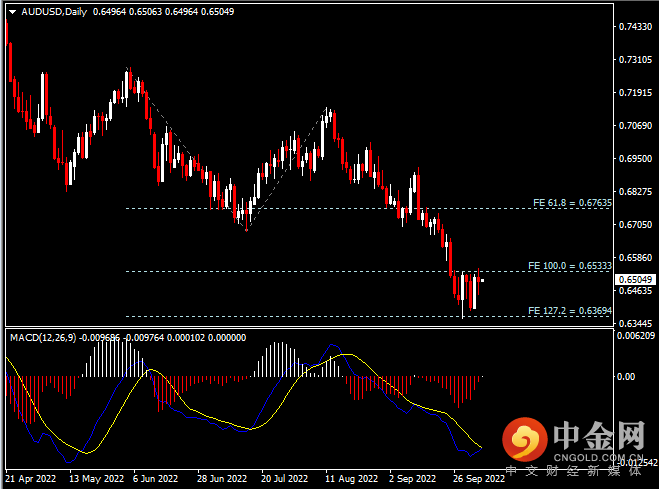Select the FE 100.0 = 0.65333 label
Image resolution: width=659 pixels, height=489 pixels.
tap(570, 266)
